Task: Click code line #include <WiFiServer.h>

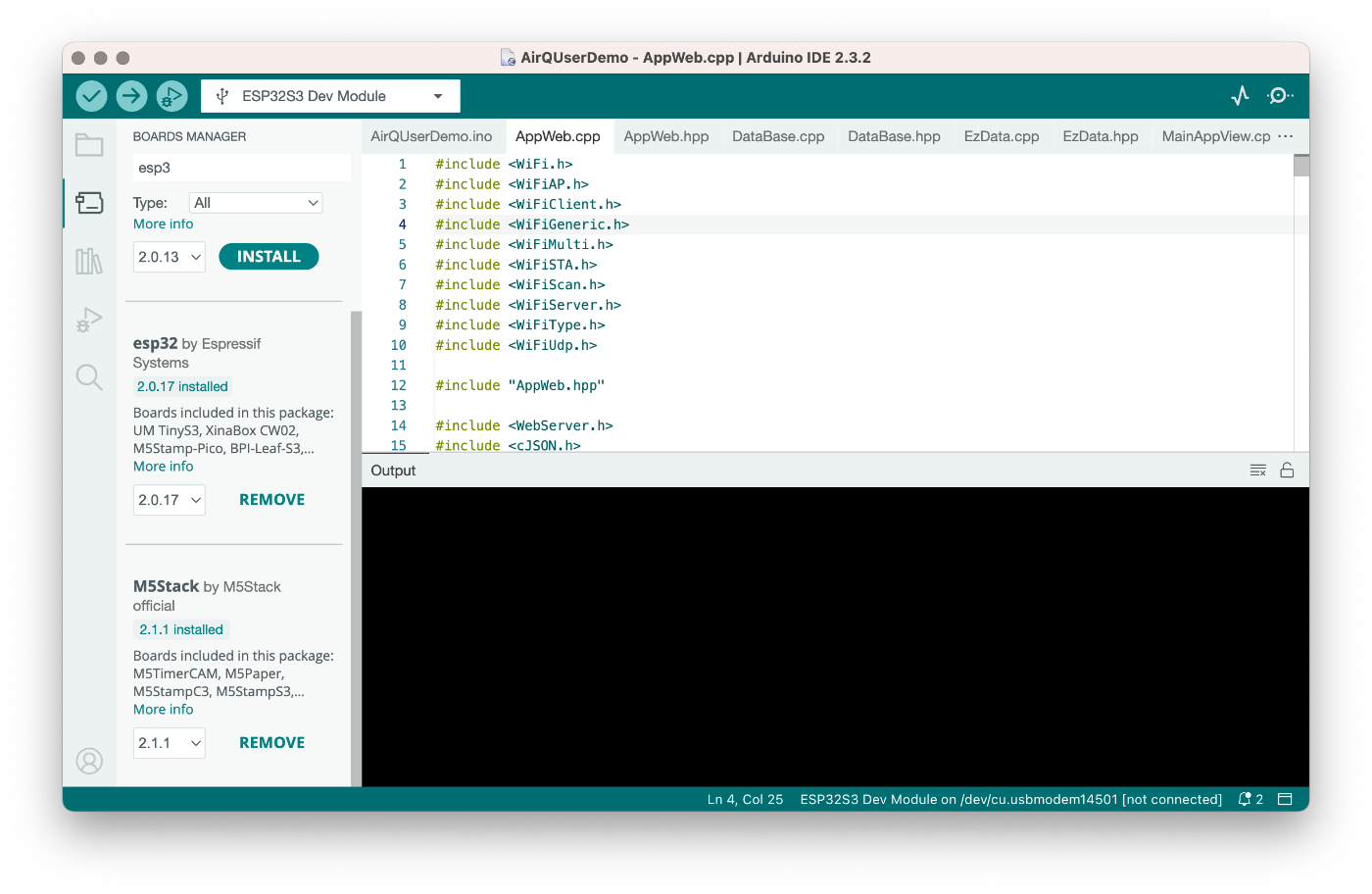Action: coord(528,305)
